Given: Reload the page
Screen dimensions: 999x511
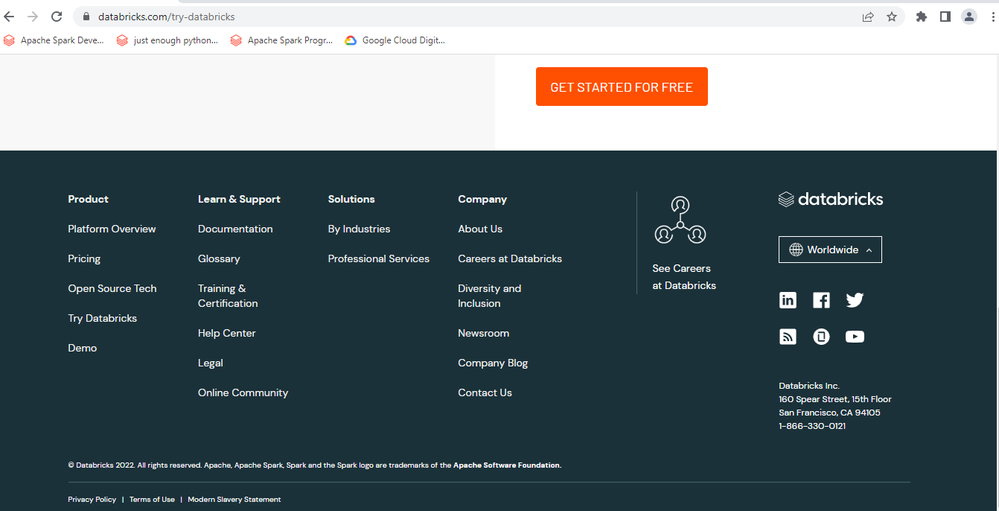Looking at the screenshot, I should point(57,17).
